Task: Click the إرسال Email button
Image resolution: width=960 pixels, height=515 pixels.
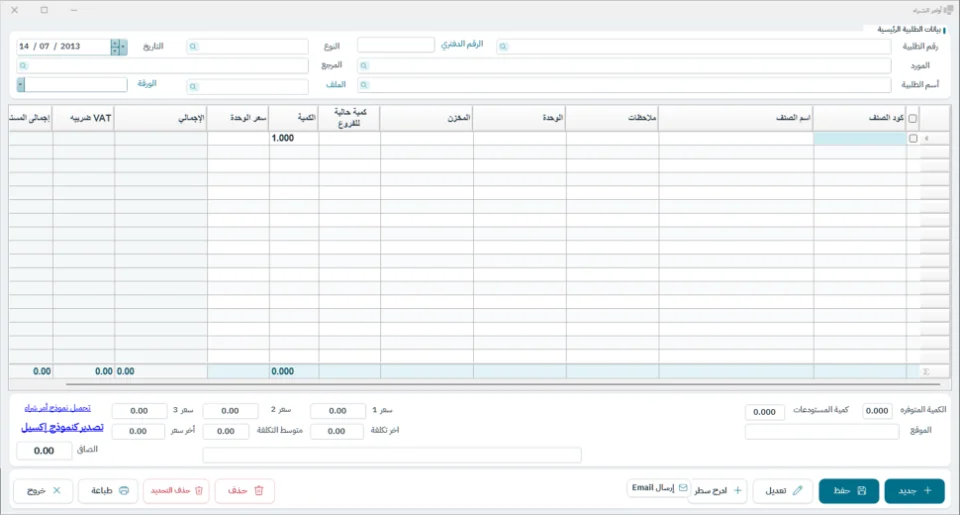Action: 659,488
